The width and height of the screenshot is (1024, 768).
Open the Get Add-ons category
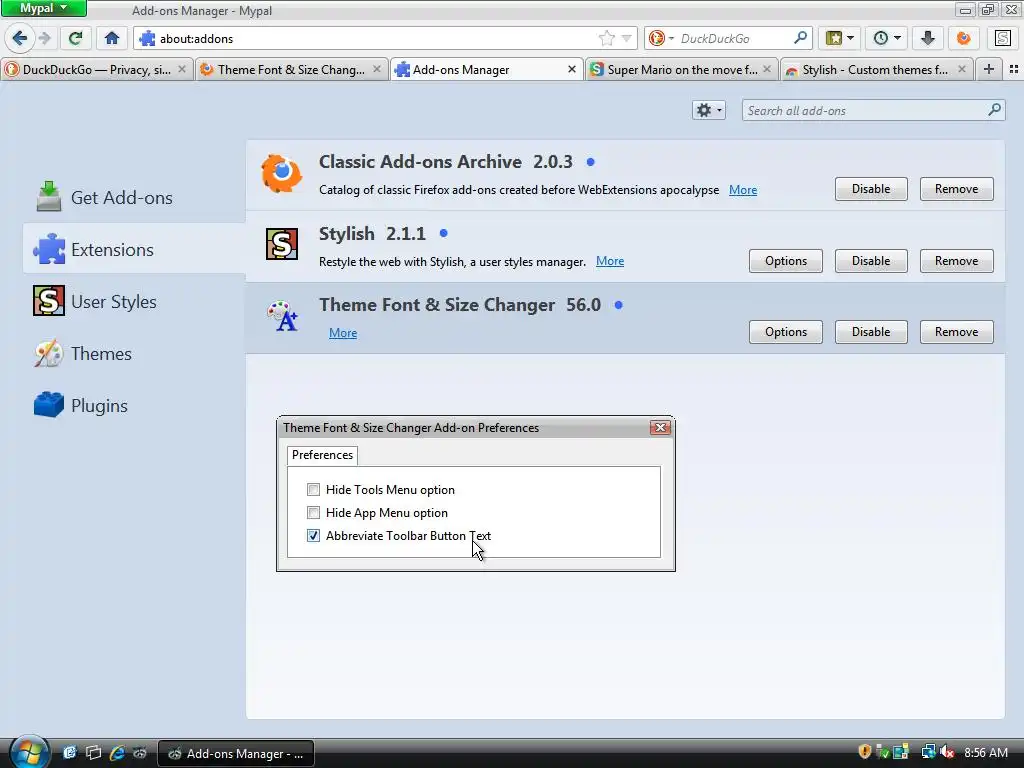point(134,197)
